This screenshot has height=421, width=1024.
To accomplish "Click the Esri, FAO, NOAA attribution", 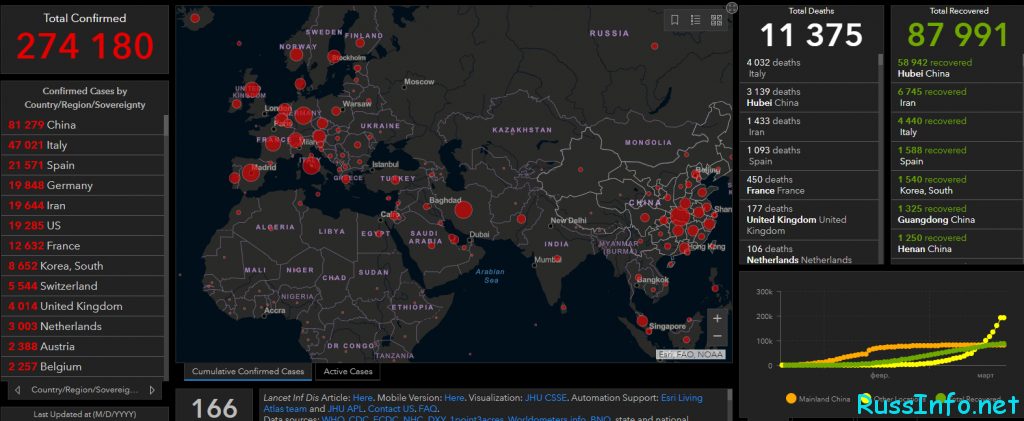I will point(690,354).
